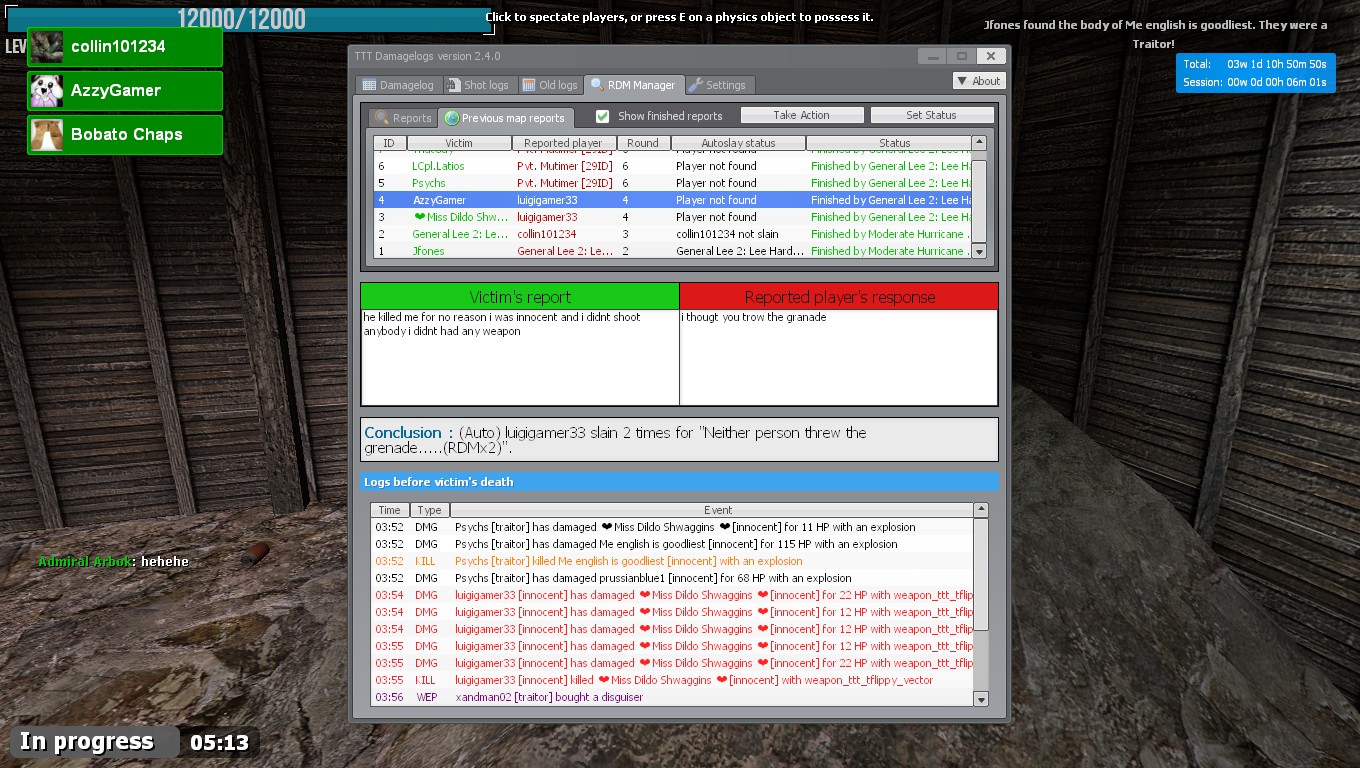
Task: Sort by the Autoslay status column header
Action: (738, 143)
